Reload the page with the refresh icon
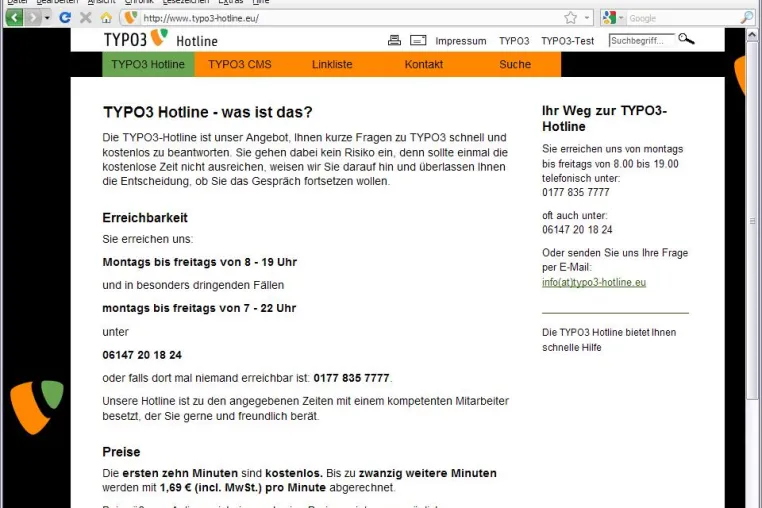 [65, 18]
